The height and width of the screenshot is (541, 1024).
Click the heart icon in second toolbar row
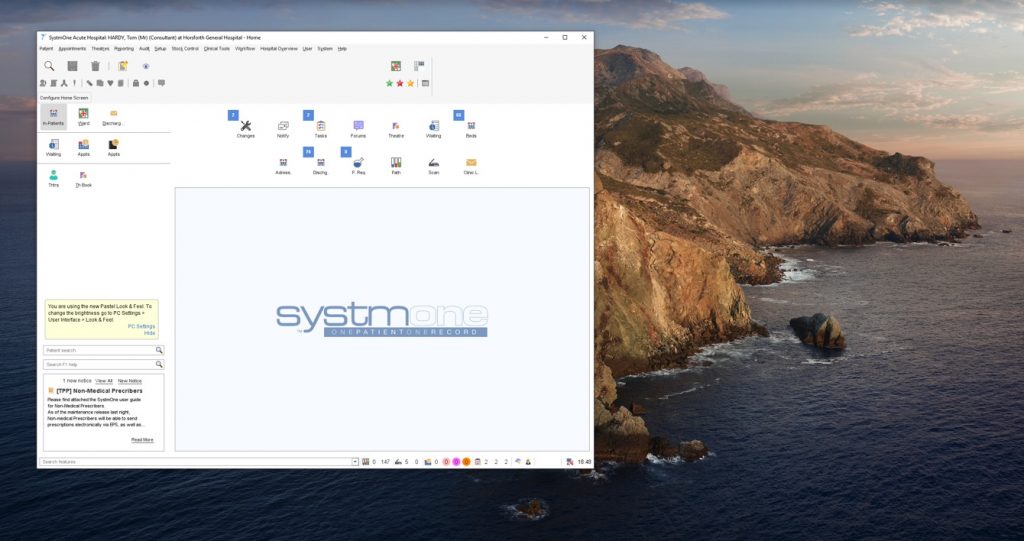pos(110,83)
